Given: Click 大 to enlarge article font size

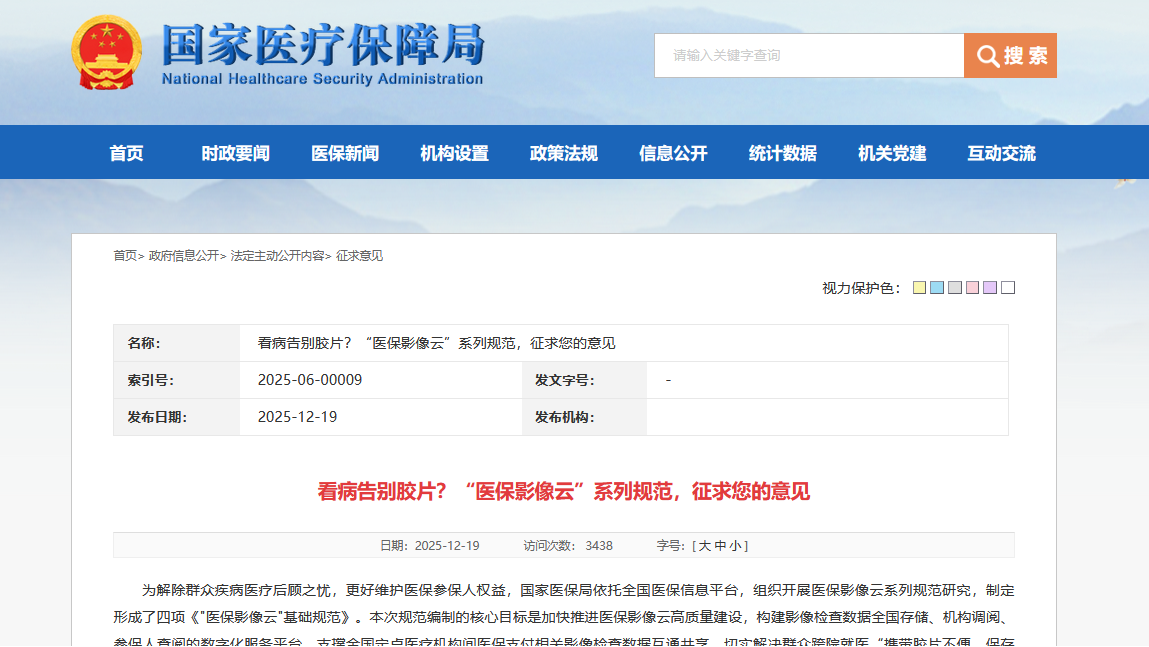Looking at the screenshot, I should 701,544.
